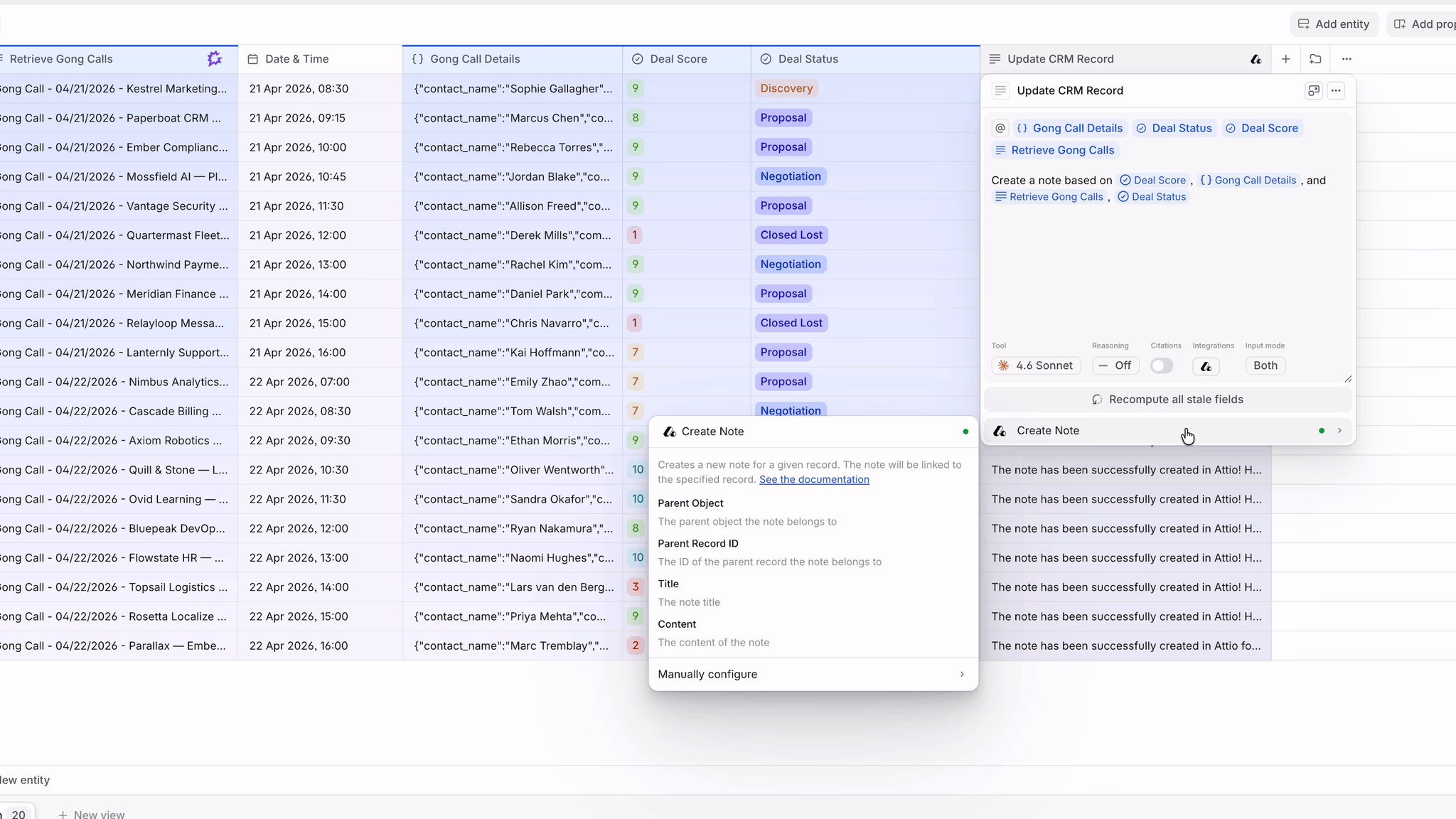Open the three-dot menu in the column header bar
Image resolution: width=1456 pixels, height=819 pixels.
pyautogui.click(x=1347, y=59)
